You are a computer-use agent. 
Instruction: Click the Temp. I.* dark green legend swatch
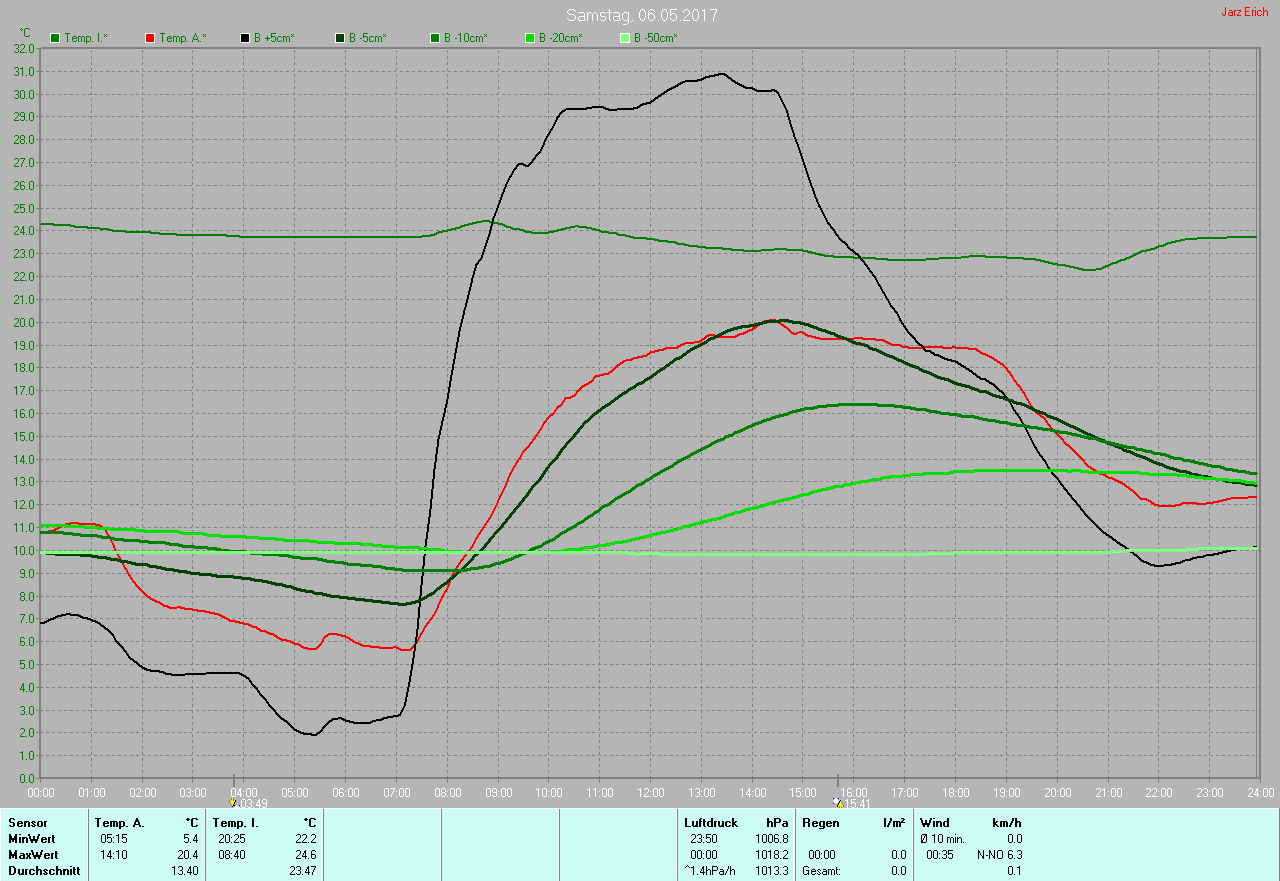pos(55,38)
